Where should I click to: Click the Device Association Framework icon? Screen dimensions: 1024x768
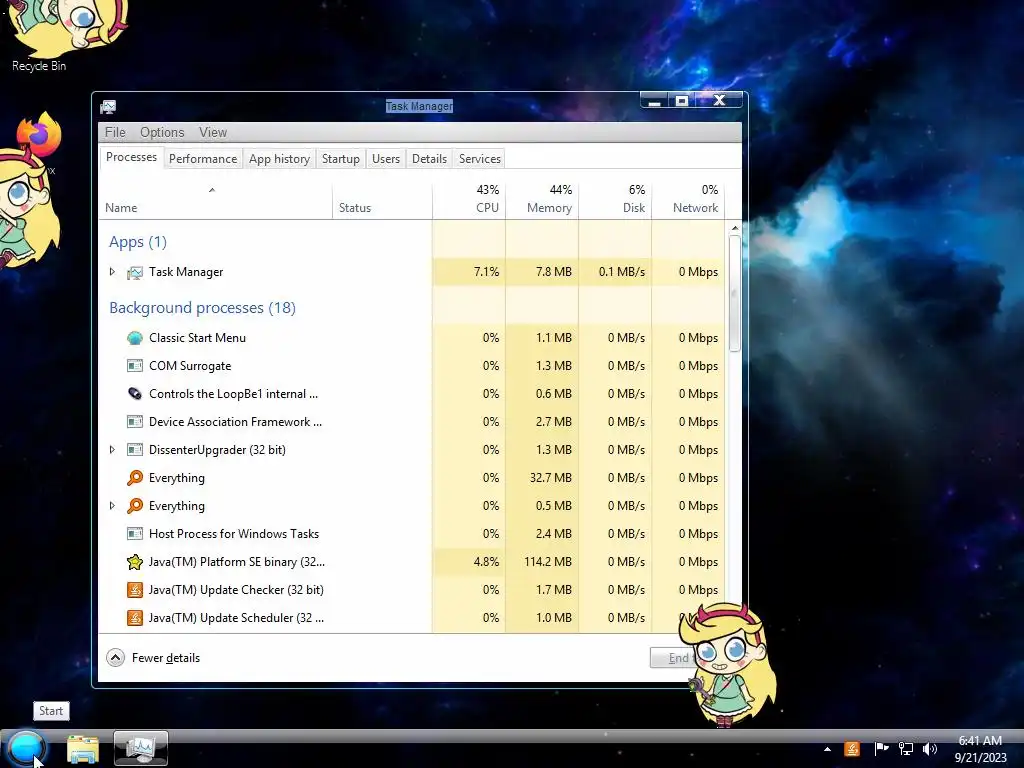(135, 422)
